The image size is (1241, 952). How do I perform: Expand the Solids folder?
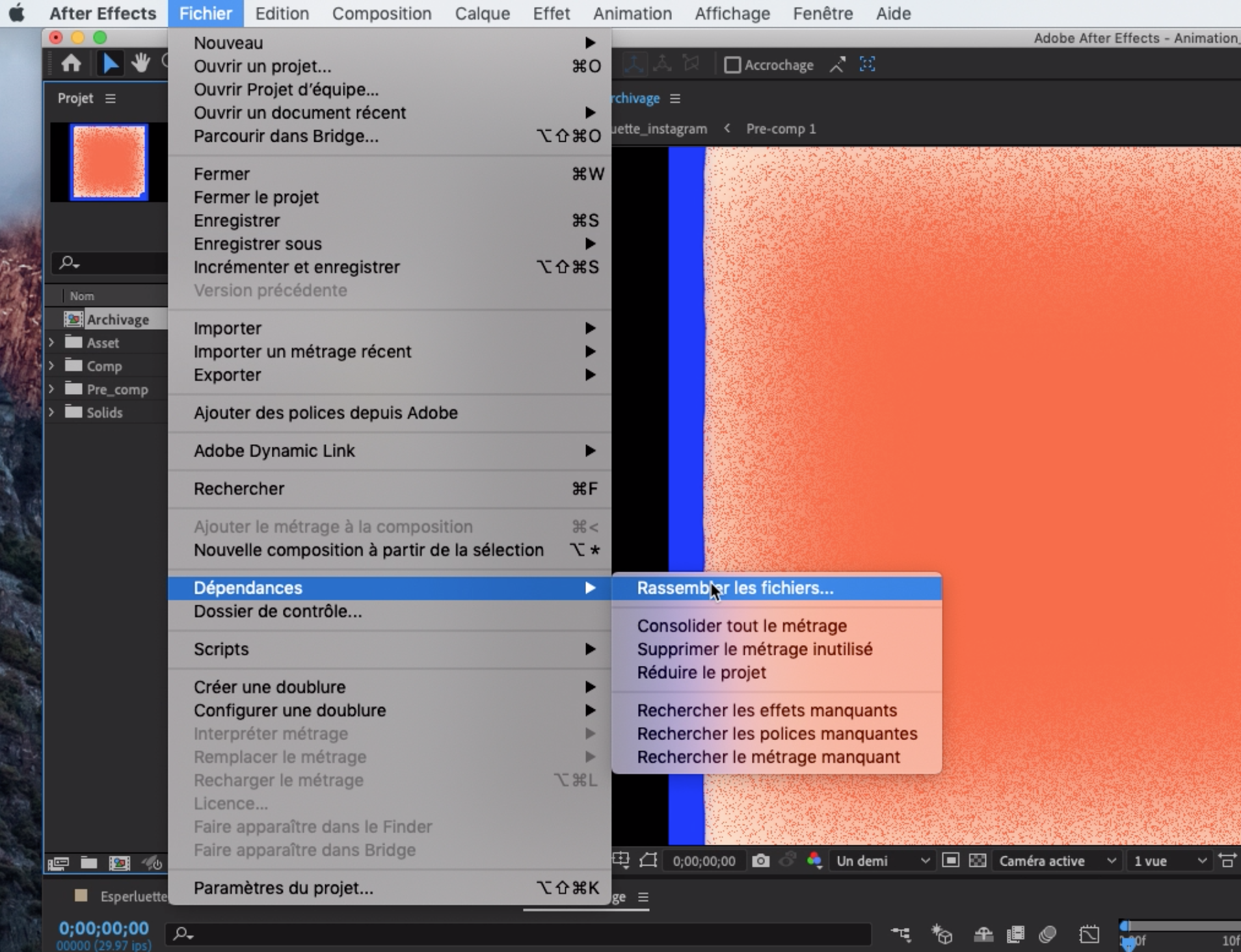[51, 412]
